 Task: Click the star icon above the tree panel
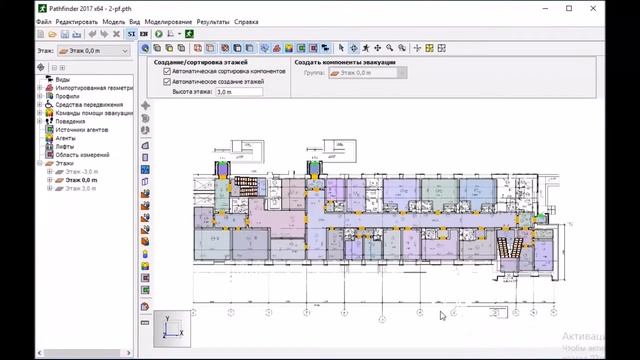pos(41,67)
